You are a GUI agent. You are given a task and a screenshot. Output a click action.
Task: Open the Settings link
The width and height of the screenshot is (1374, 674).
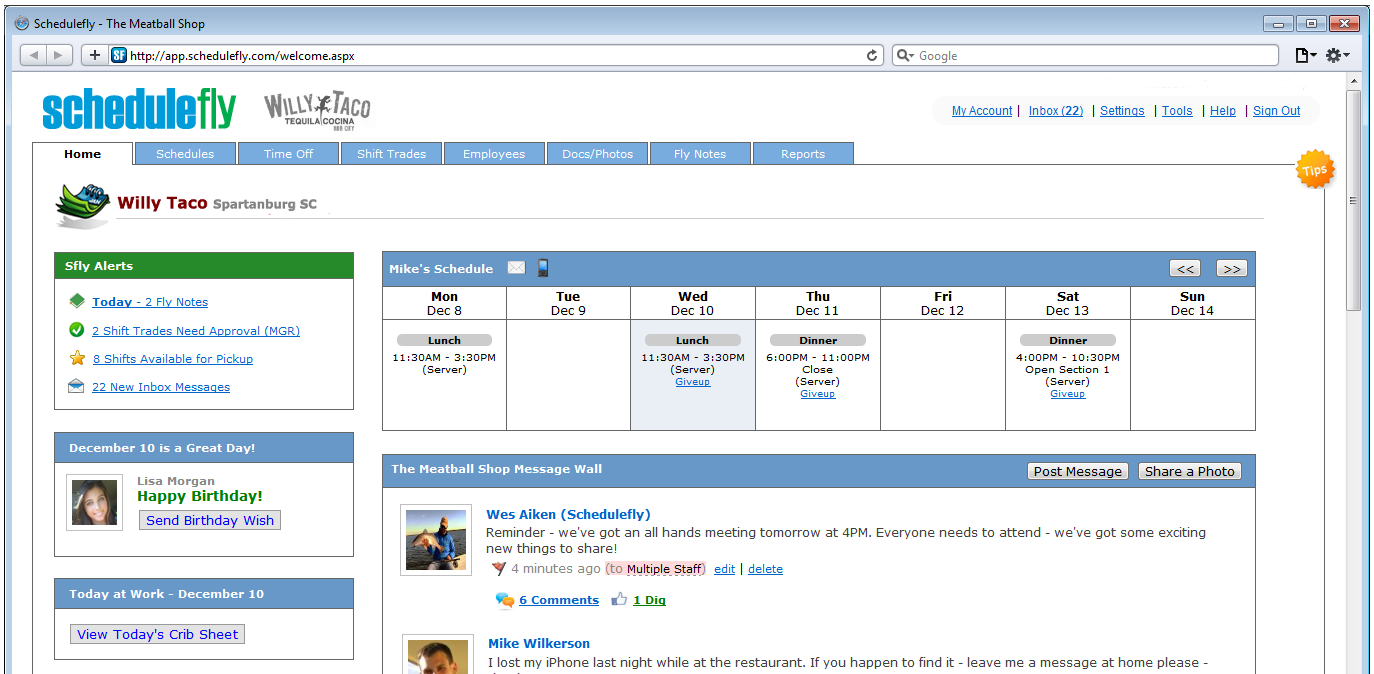point(1122,111)
